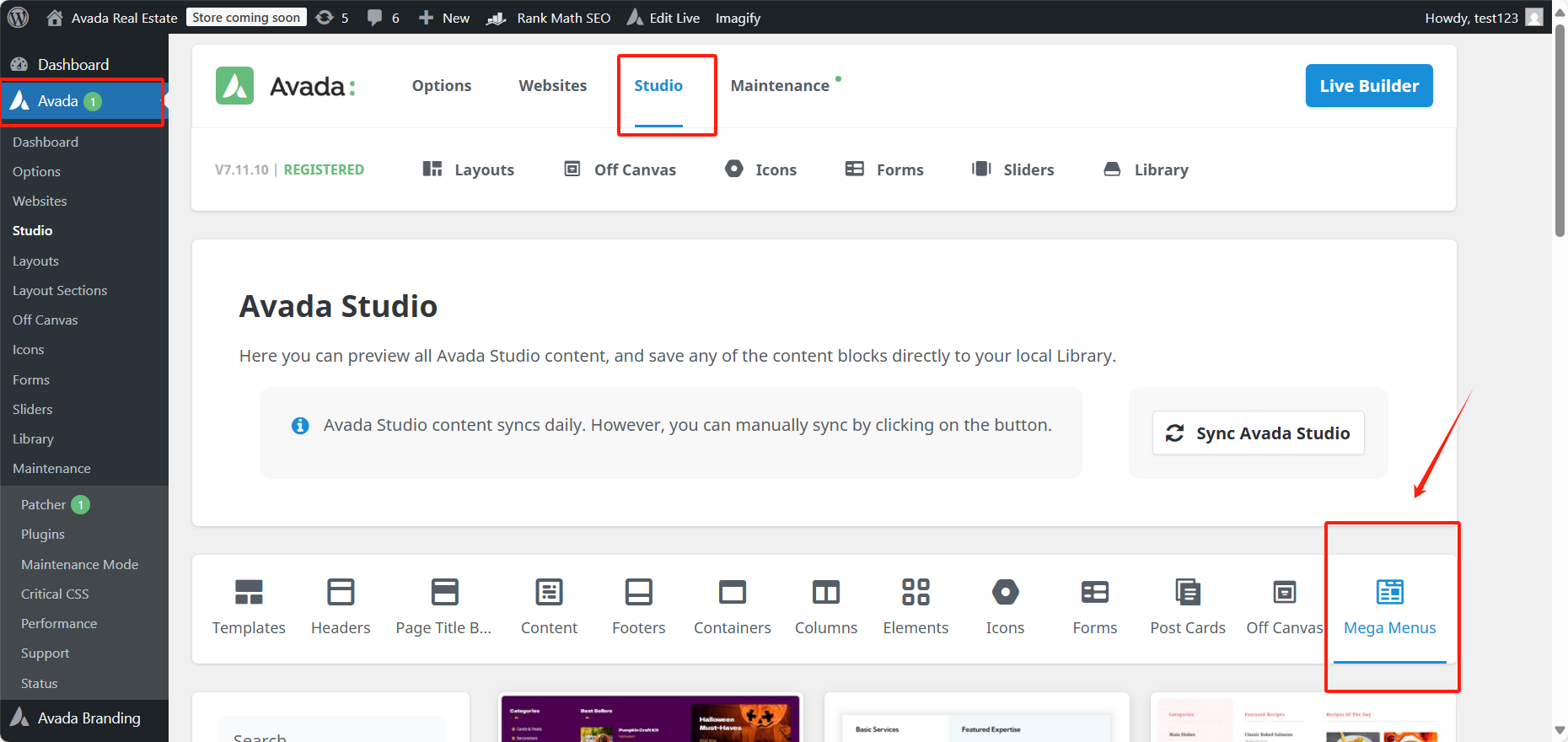Select the Post Cards category icon
The height and width of the screenshot is (742, 1568).
[x=1187, y=592]
